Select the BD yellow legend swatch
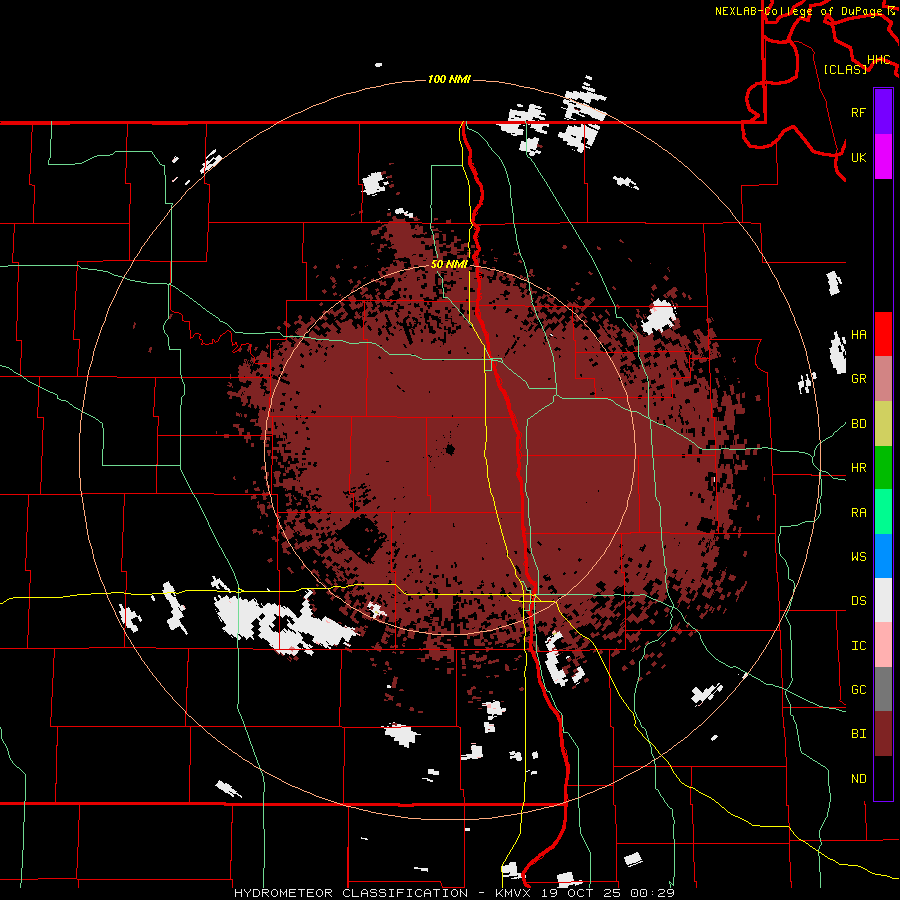Image resolution: width=900 pixels, height=900 pixels. click(x=883, y=424)
